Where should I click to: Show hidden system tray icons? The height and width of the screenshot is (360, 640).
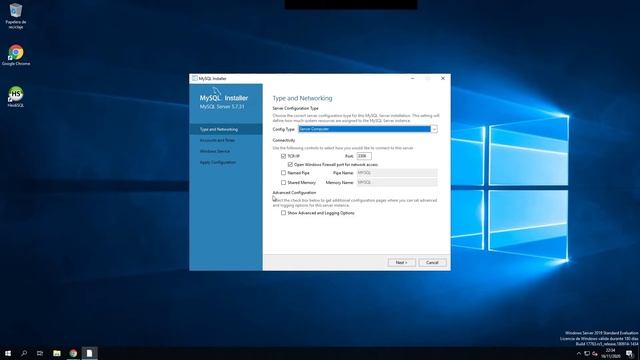click(578, 353)
